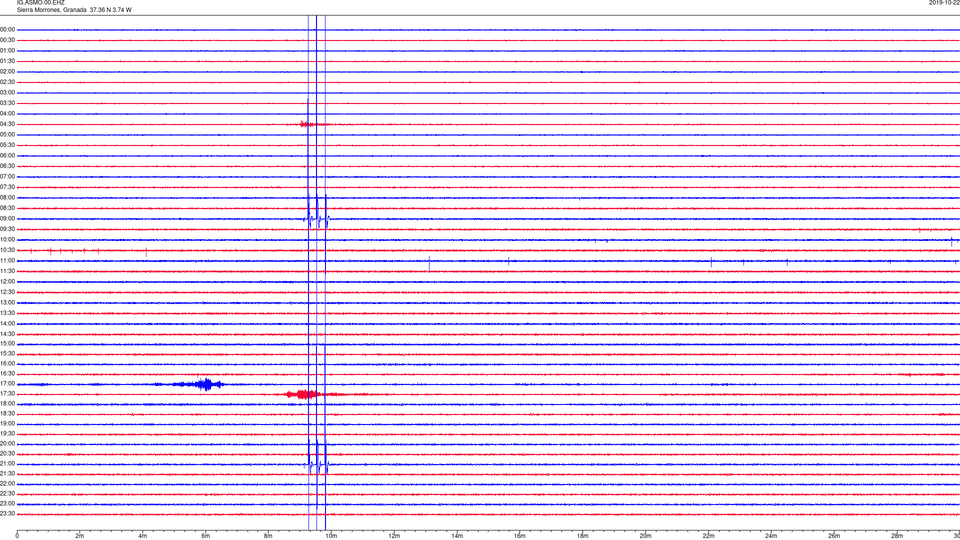Viewport: 960px width, 540px height.
Task: Select the 01:30 trace time label
Action: (8, 61)
